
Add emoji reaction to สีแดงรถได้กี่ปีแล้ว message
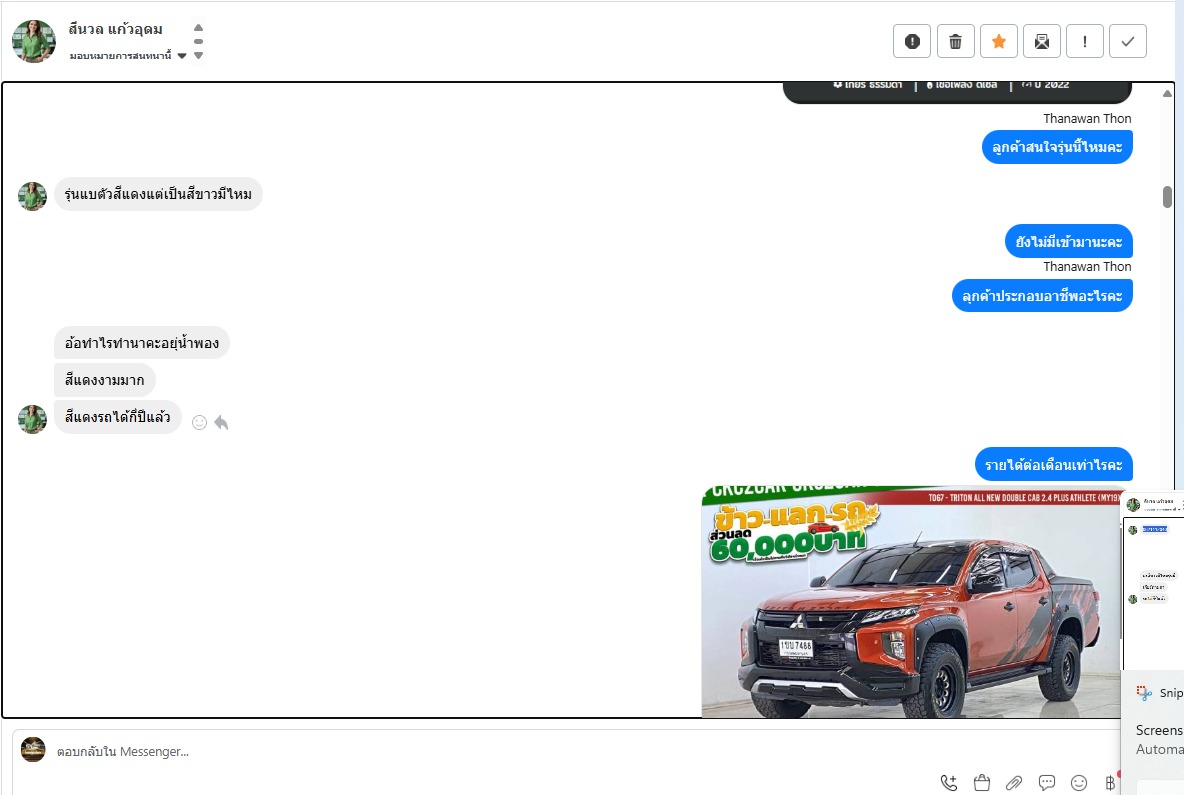click(x=199, y=422)
